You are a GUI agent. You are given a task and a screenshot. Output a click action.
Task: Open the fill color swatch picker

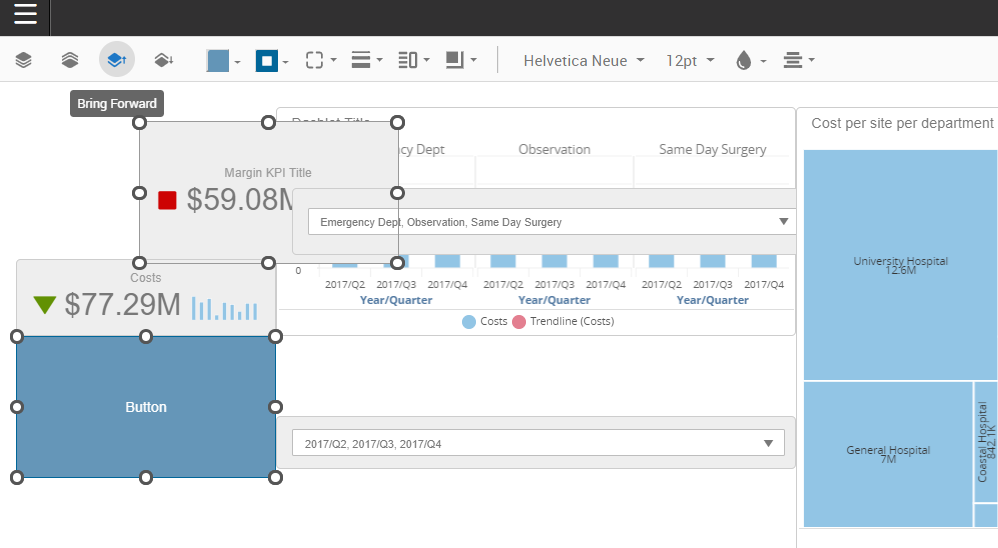coord(223,61)
